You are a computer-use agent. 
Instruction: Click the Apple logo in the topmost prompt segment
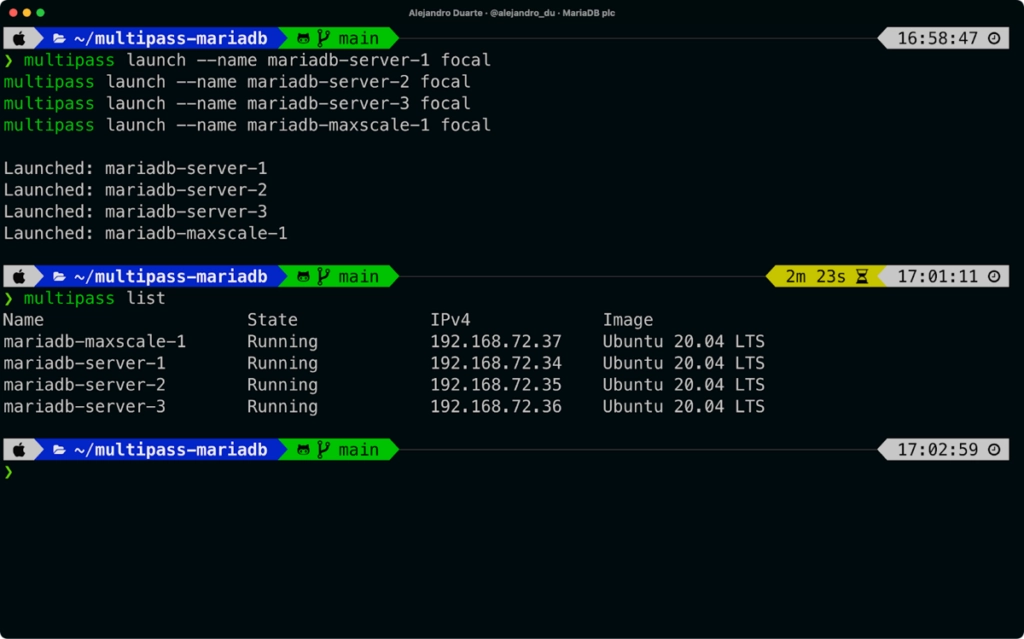tap(20, 38)
